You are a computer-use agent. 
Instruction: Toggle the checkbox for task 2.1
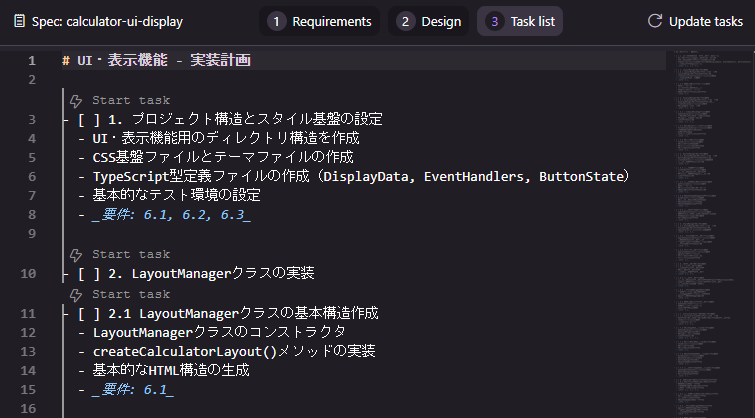click(x=89, y=314)
